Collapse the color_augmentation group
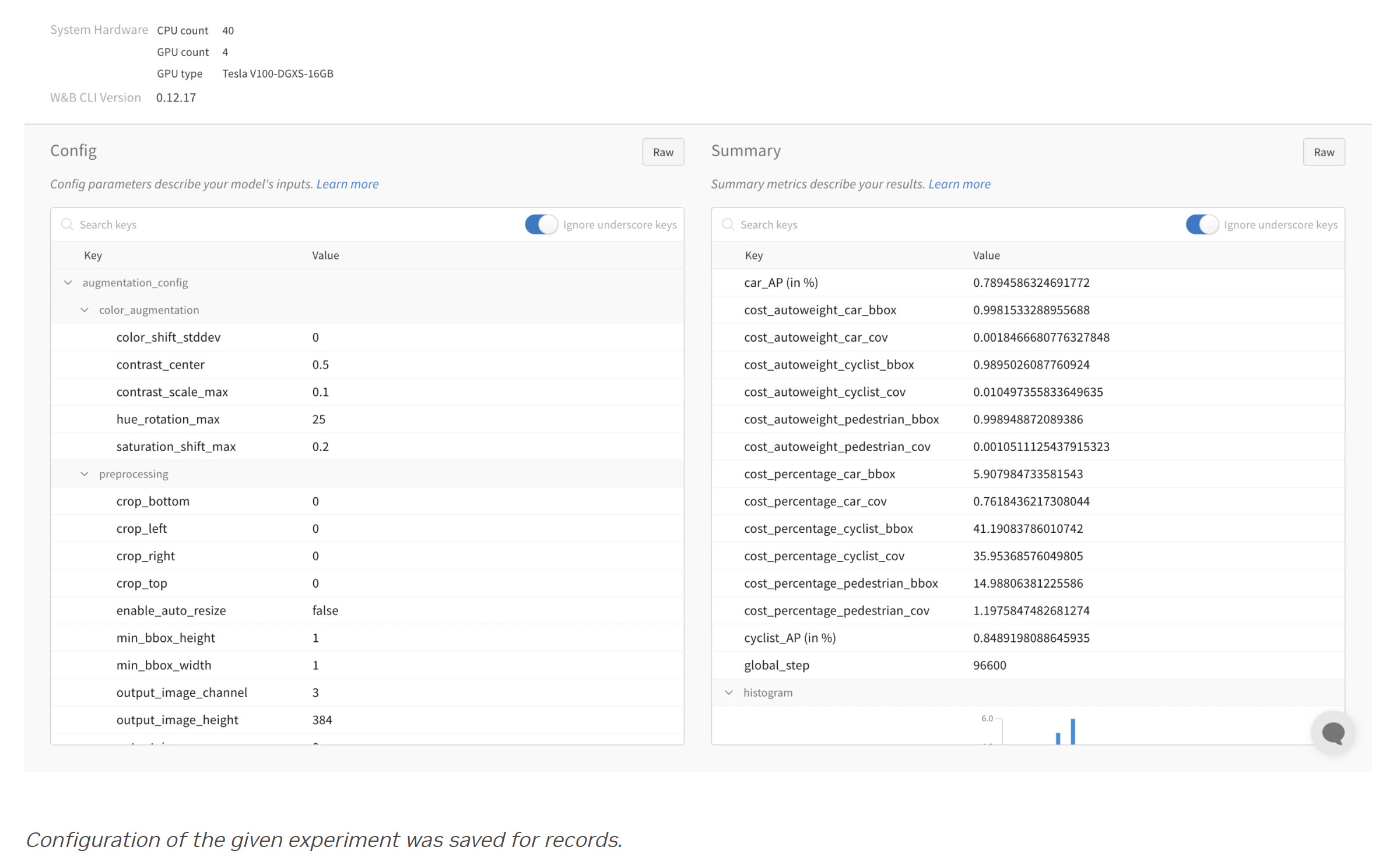Image resolution: width=1386 pixels, height=868 pixels. coord(85,310)
